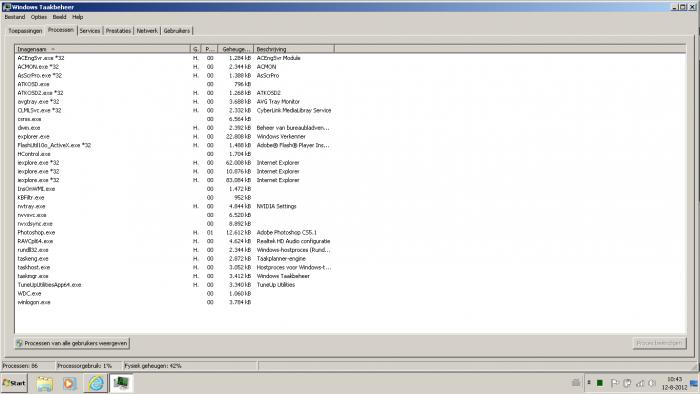Switch to the Gebruikers tab
Screen dimensions: 700x394
point(177,31)
